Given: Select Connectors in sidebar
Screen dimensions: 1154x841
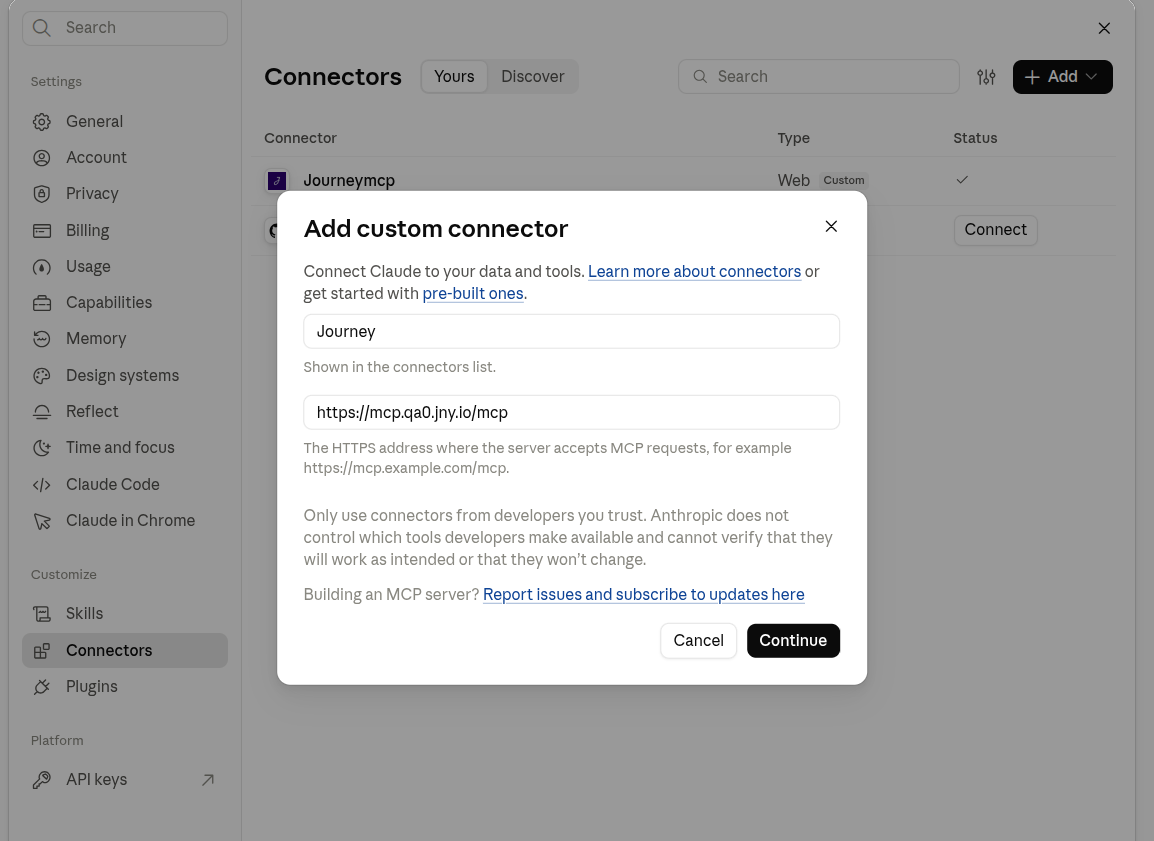Looking at the screenshot, I should (x=124, y=650).
